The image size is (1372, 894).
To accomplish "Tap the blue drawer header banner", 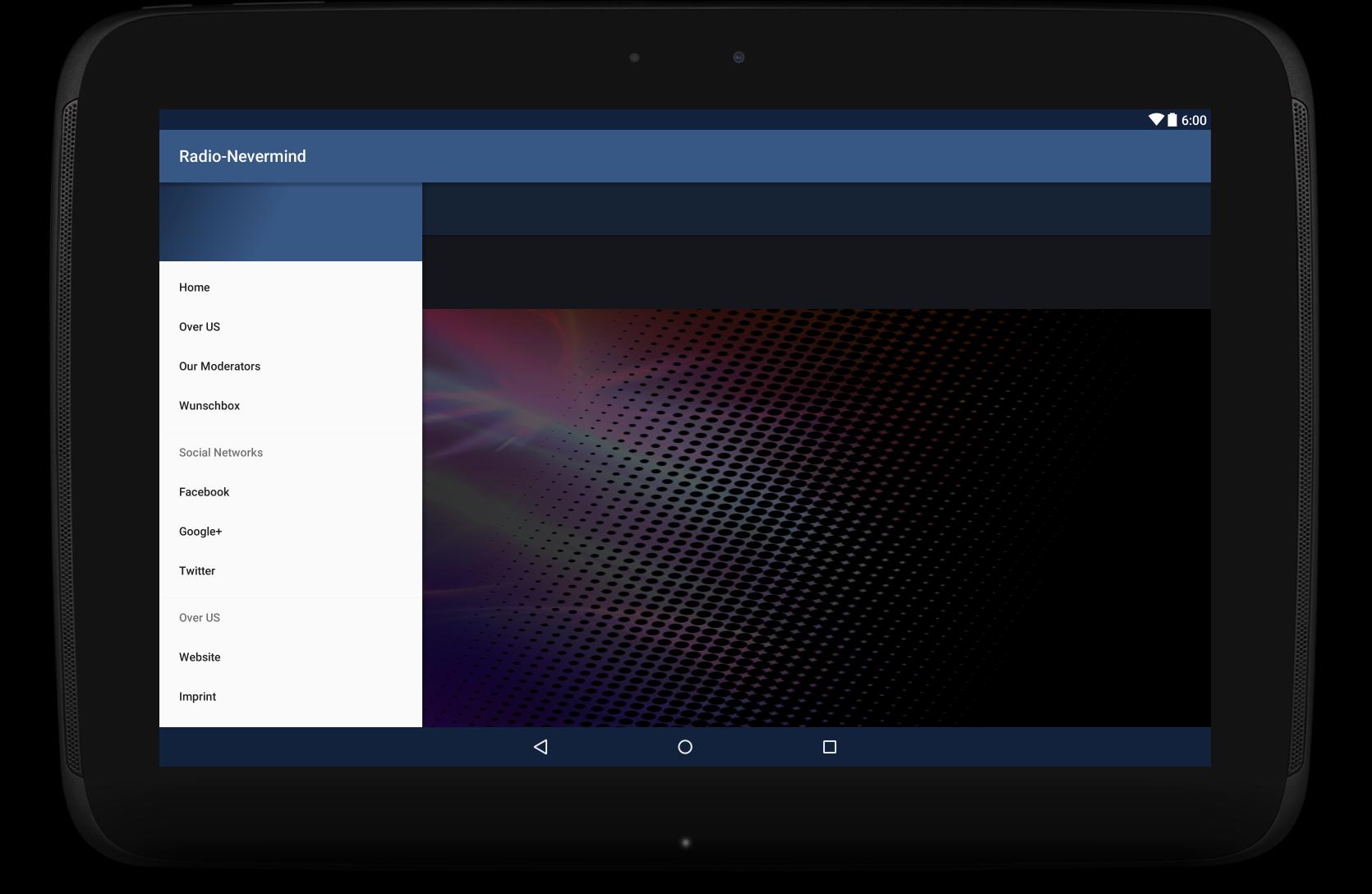I will (x=291, y=222).
